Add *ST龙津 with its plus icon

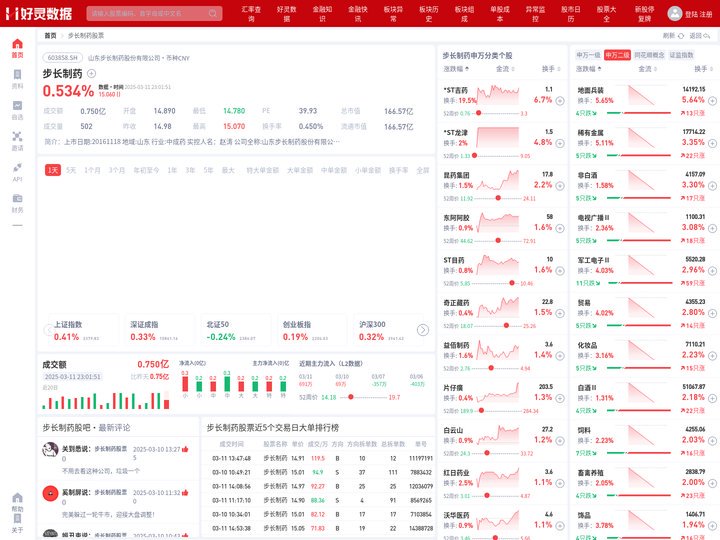point(560,143)
